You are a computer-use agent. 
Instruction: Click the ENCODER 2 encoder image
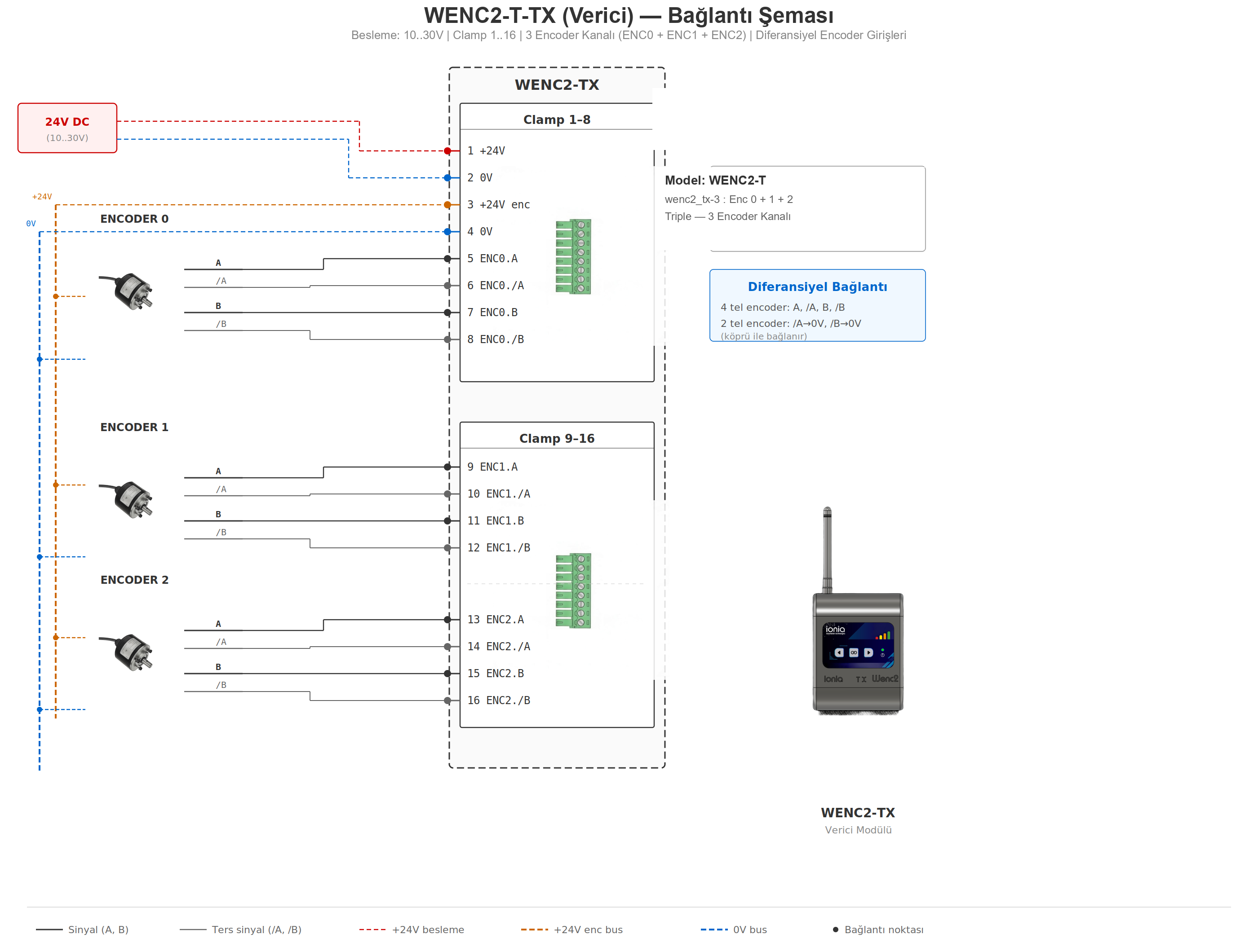133,652
